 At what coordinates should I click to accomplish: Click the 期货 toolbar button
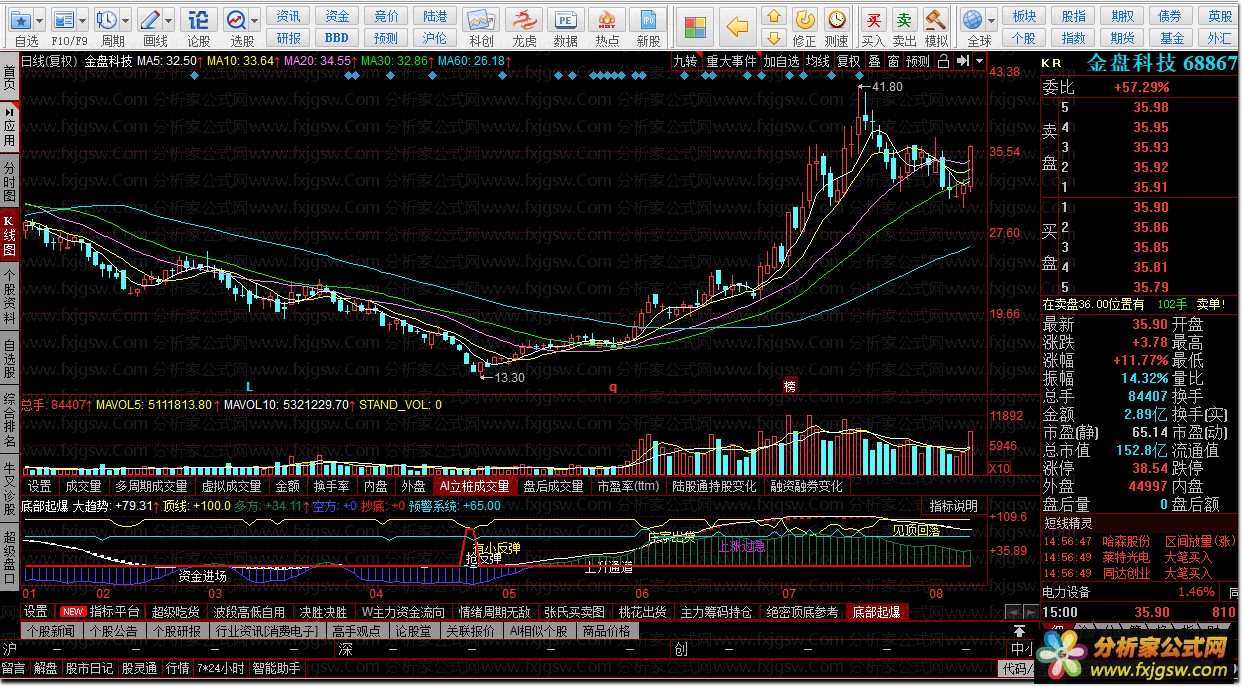[1123, 38]
